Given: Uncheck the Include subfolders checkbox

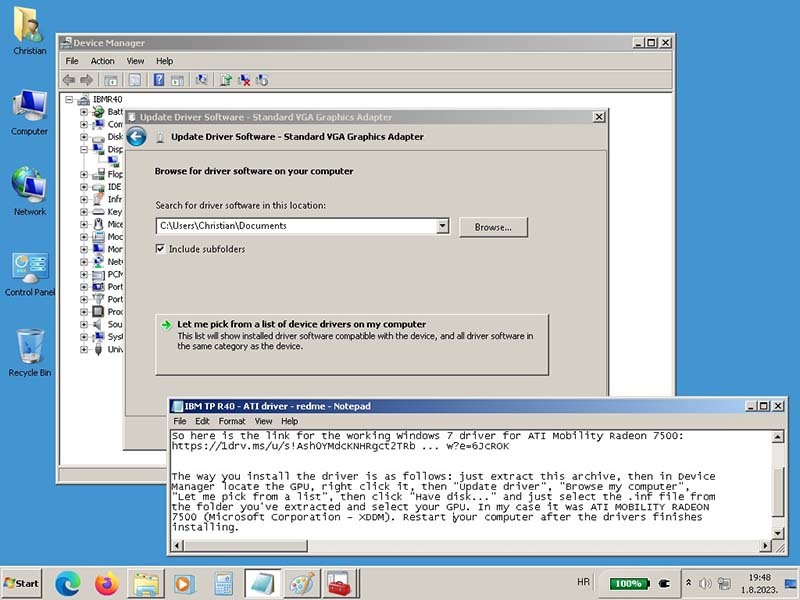Looking at the screenshot, I should click(160, 249).
